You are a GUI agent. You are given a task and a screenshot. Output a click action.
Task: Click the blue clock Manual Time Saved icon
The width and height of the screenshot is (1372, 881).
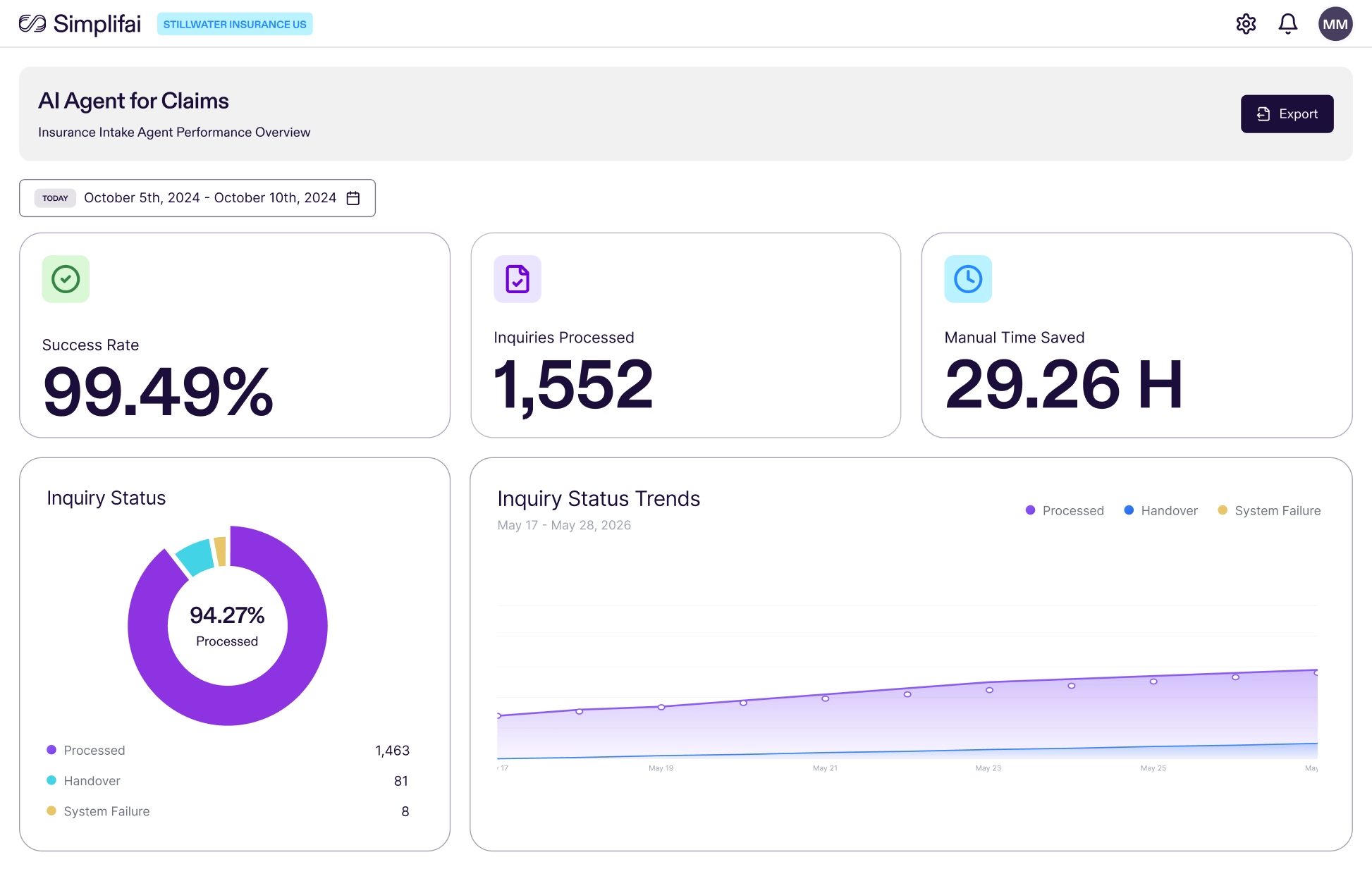point(968,279)
